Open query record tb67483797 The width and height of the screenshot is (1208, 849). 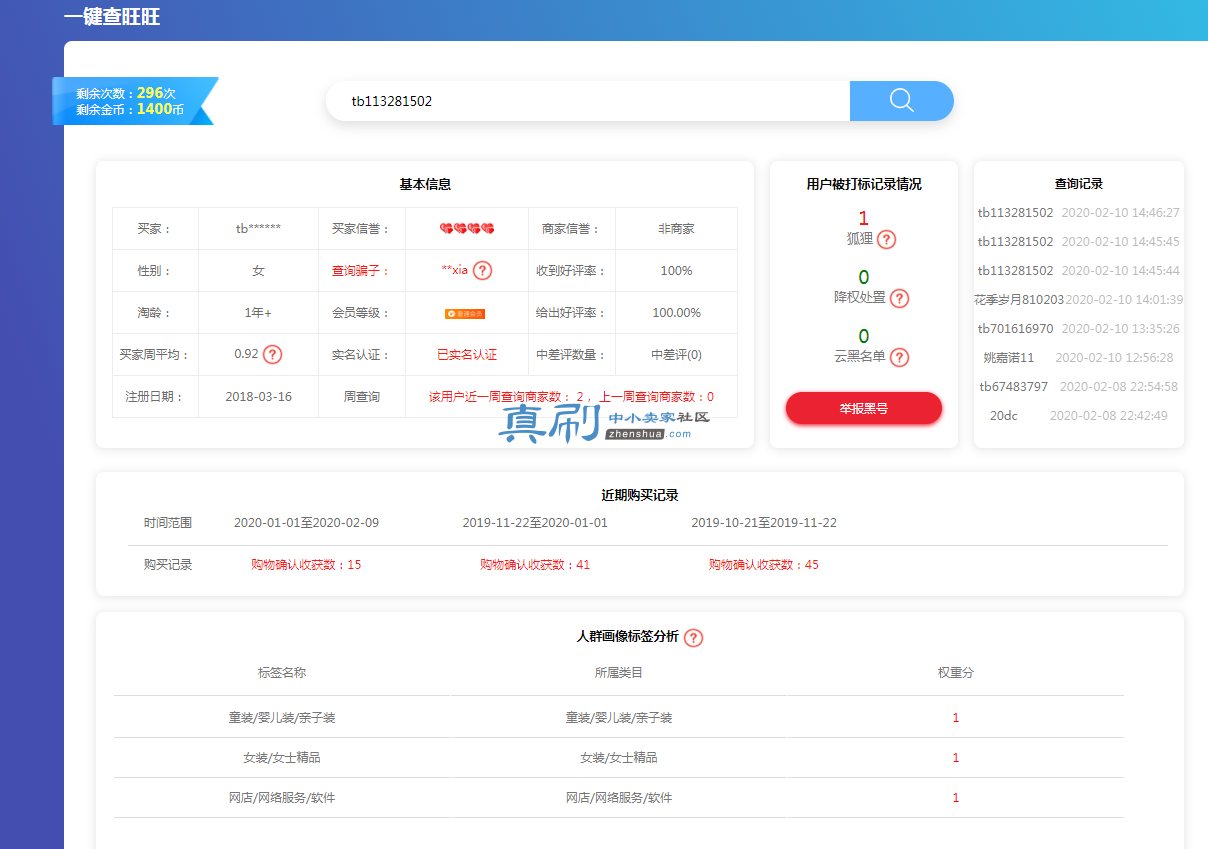pos(1079,387)
